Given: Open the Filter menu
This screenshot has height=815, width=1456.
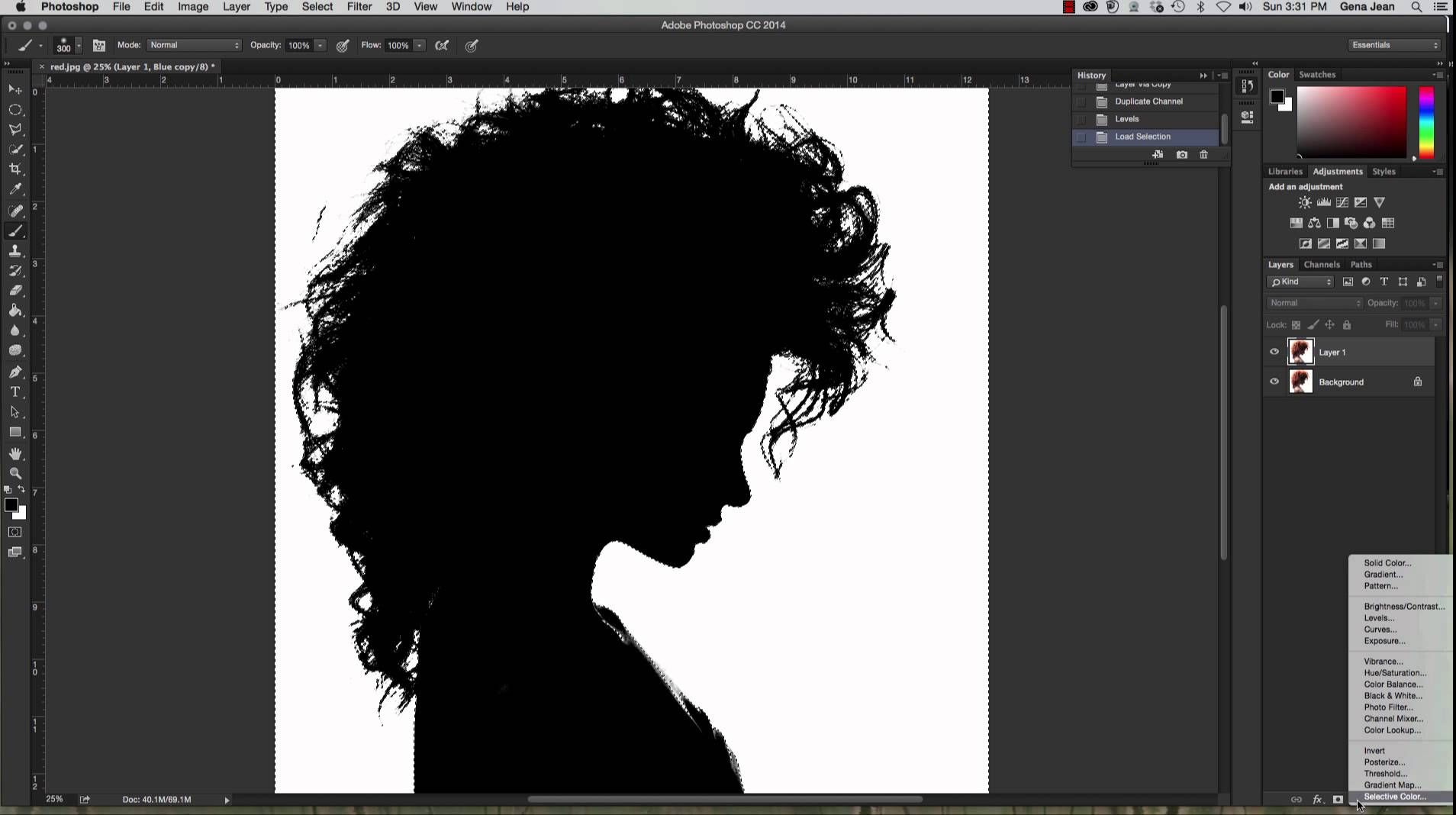Looking at the screenshot, I should pos(359,7).
